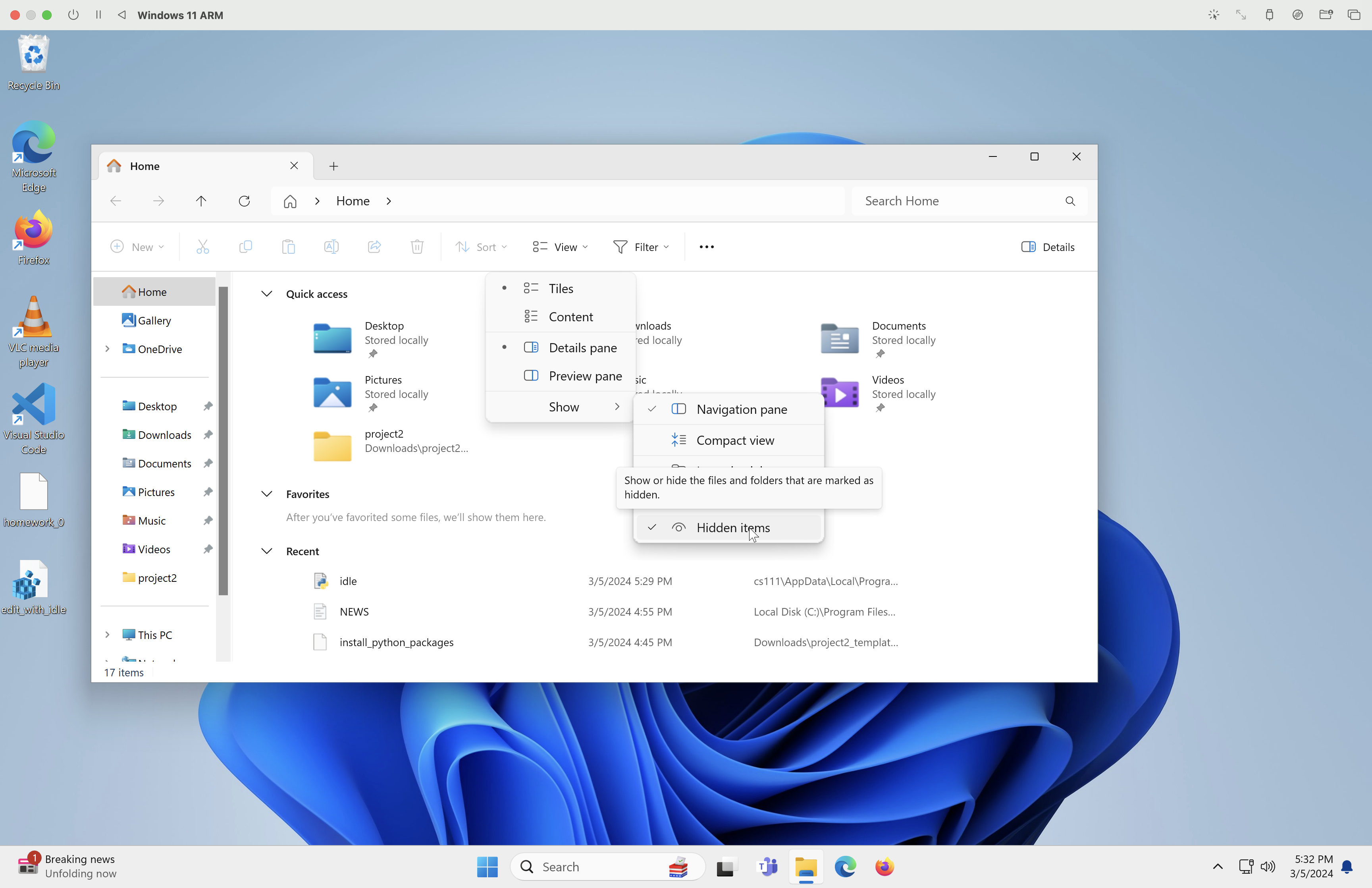Open the Filter dropdown
Viewport: 1372px width, 888px height.
[641, 247]
